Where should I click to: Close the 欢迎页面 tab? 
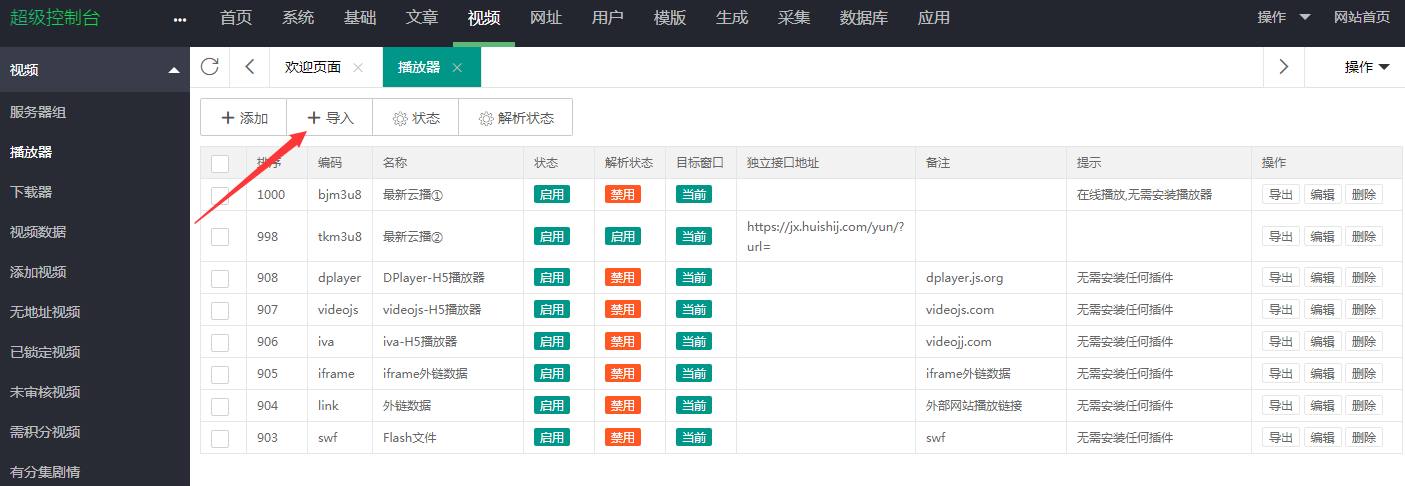pyautogui.click(x=358, y=68)
